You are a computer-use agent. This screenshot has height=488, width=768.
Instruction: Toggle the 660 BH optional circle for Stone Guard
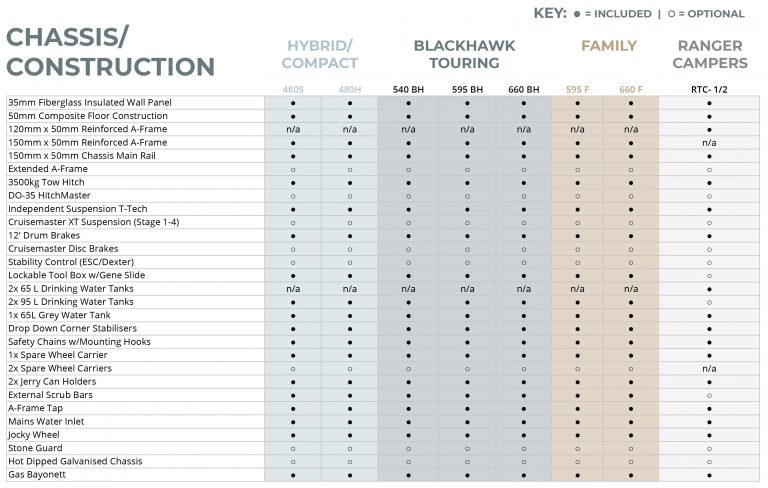coord(524,447)
